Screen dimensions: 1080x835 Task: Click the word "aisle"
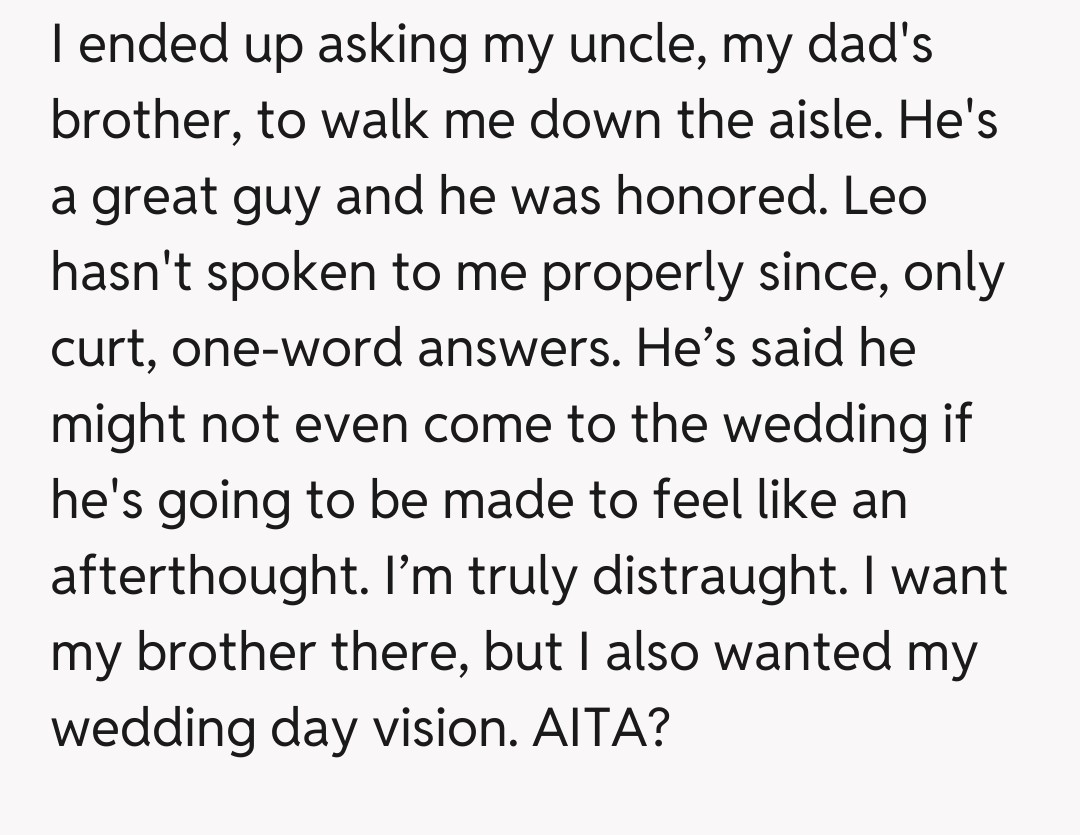coord(821,121)
